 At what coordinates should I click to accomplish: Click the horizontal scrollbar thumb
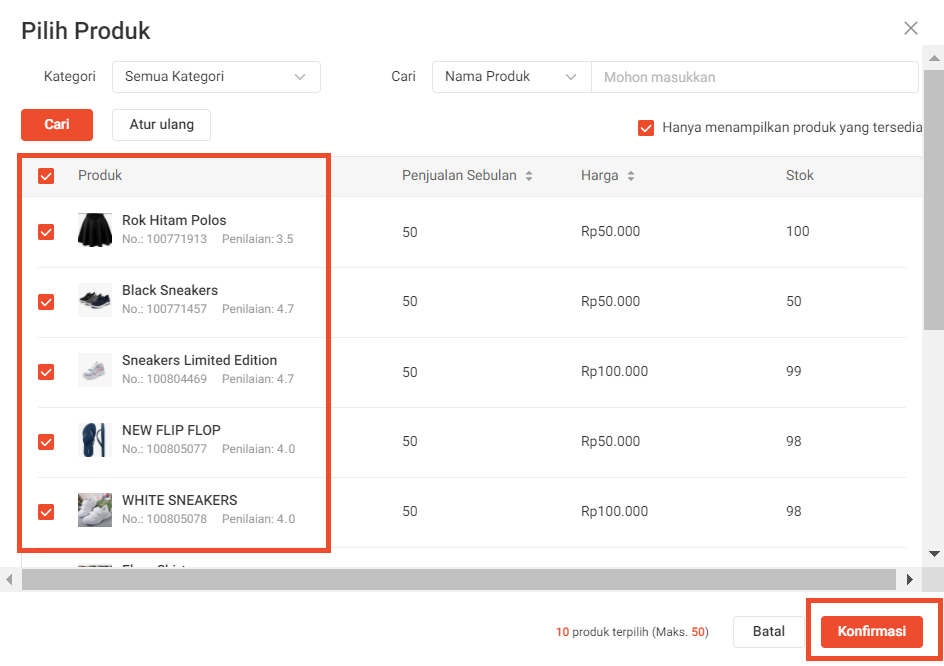click(459, 579)
